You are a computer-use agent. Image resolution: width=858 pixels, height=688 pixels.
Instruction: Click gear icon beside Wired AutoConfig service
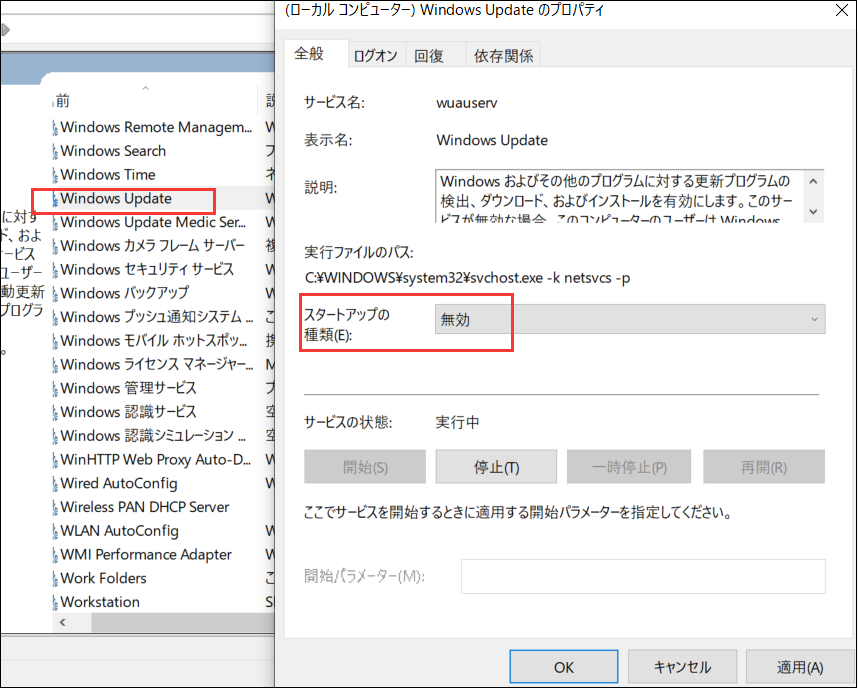pyautogui.click(x=55, y=483)
